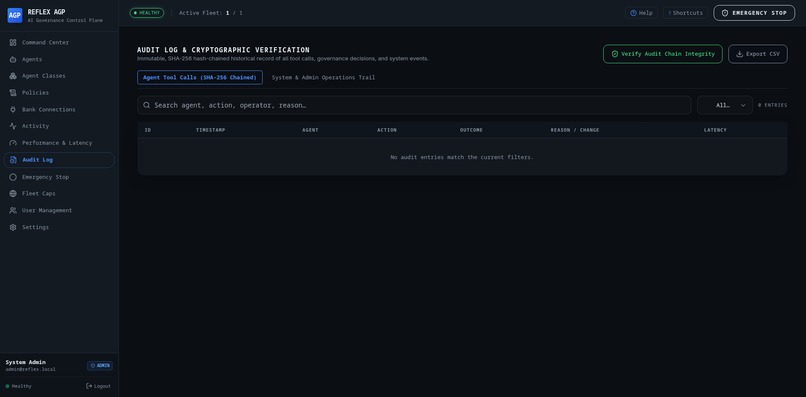Navigate to Policies
This screenshot has width=806, height=397.
(x=59, y=93)
